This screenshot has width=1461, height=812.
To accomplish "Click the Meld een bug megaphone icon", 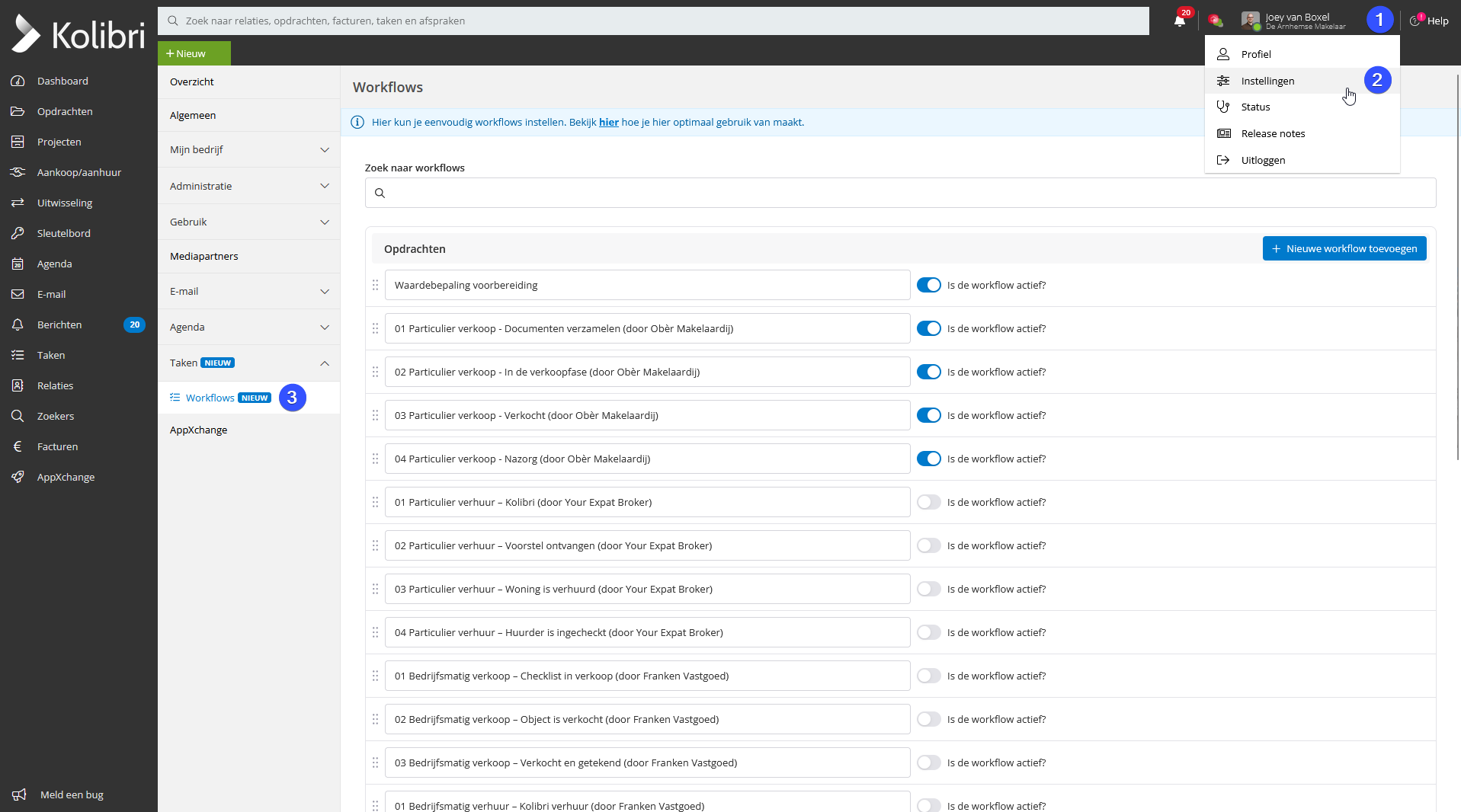I will (19, 794).
